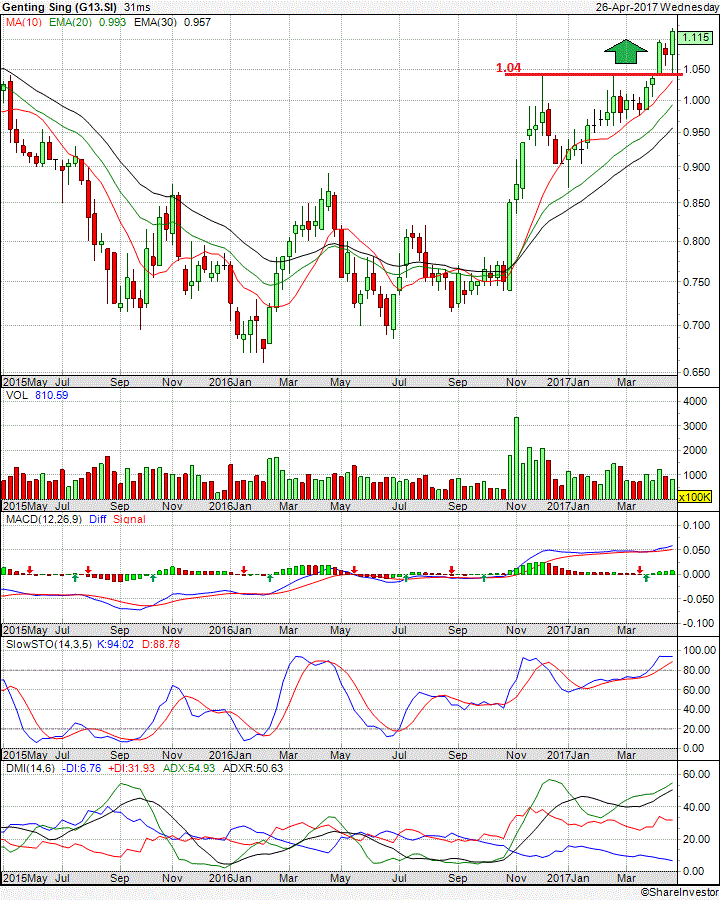Click the 0.100 MACD axis label
This screenshot has width=720, height=900.
(697, 525)
